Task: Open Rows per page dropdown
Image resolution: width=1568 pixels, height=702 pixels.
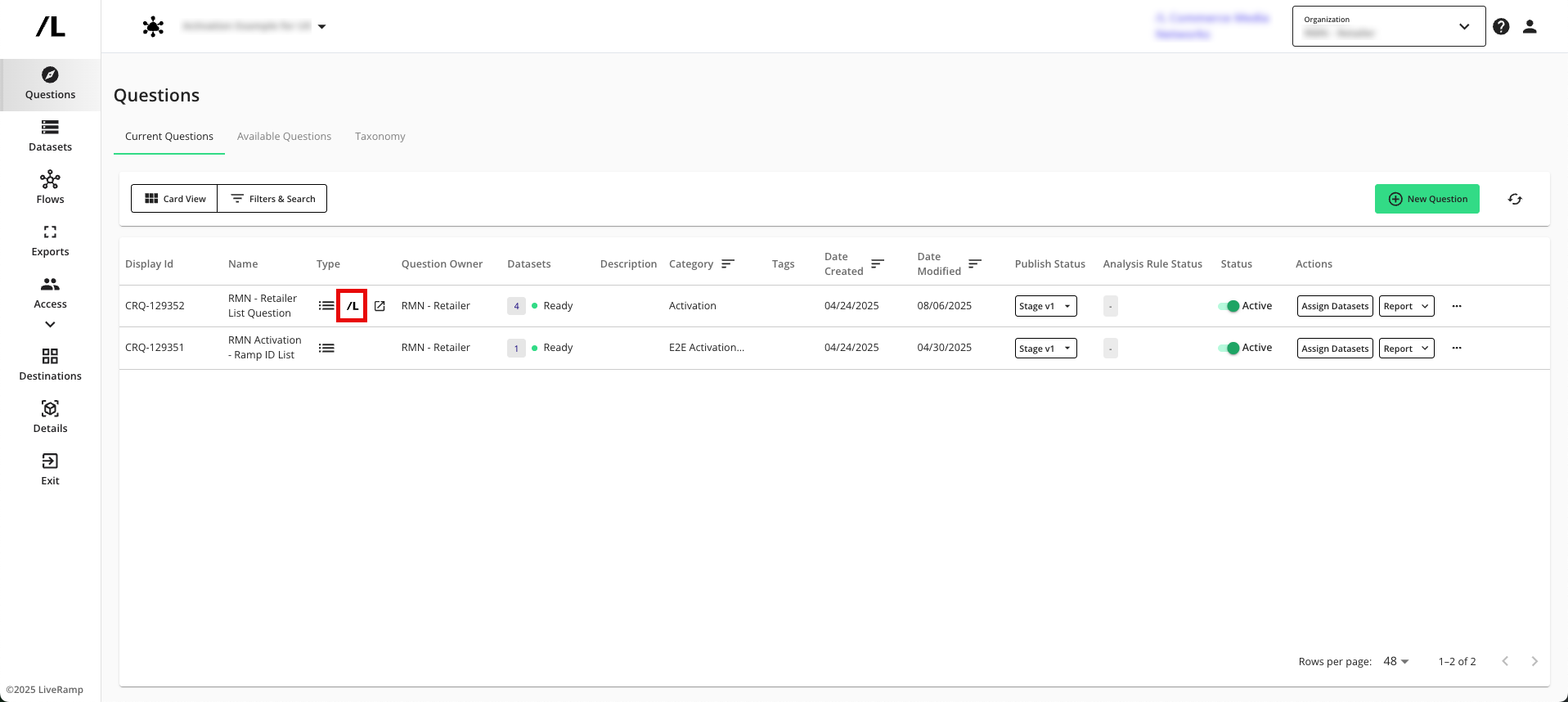Action: pos(1395,661)
